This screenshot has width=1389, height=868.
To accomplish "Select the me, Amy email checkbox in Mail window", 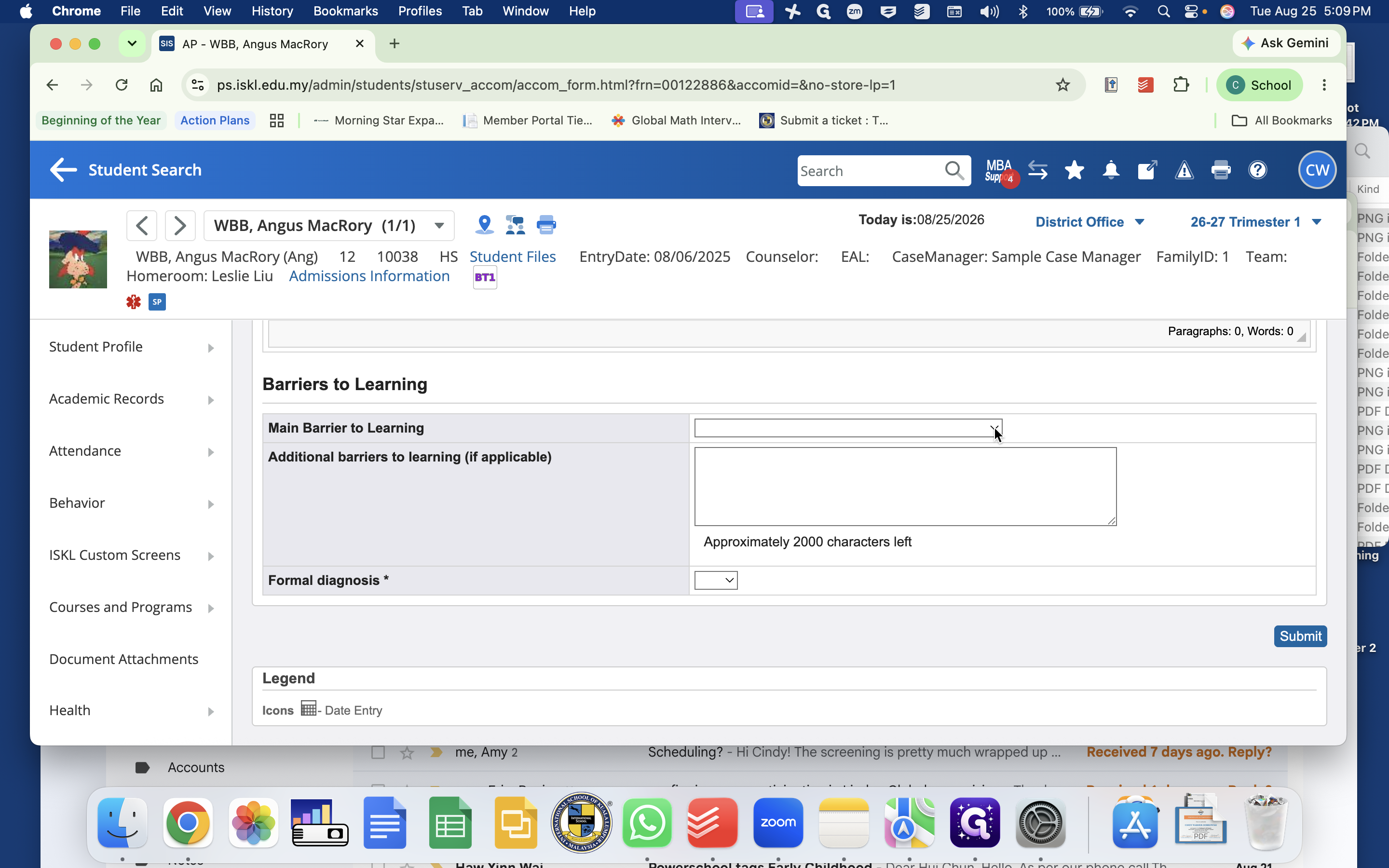I will click(378, 752).
